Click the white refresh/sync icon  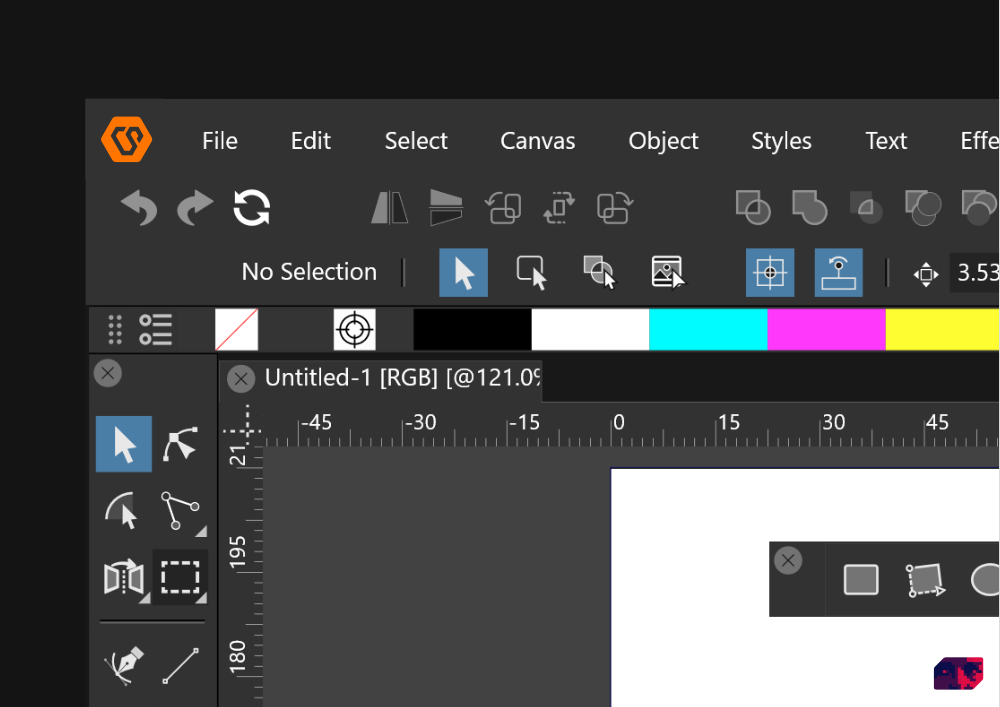tap(252, 208)
